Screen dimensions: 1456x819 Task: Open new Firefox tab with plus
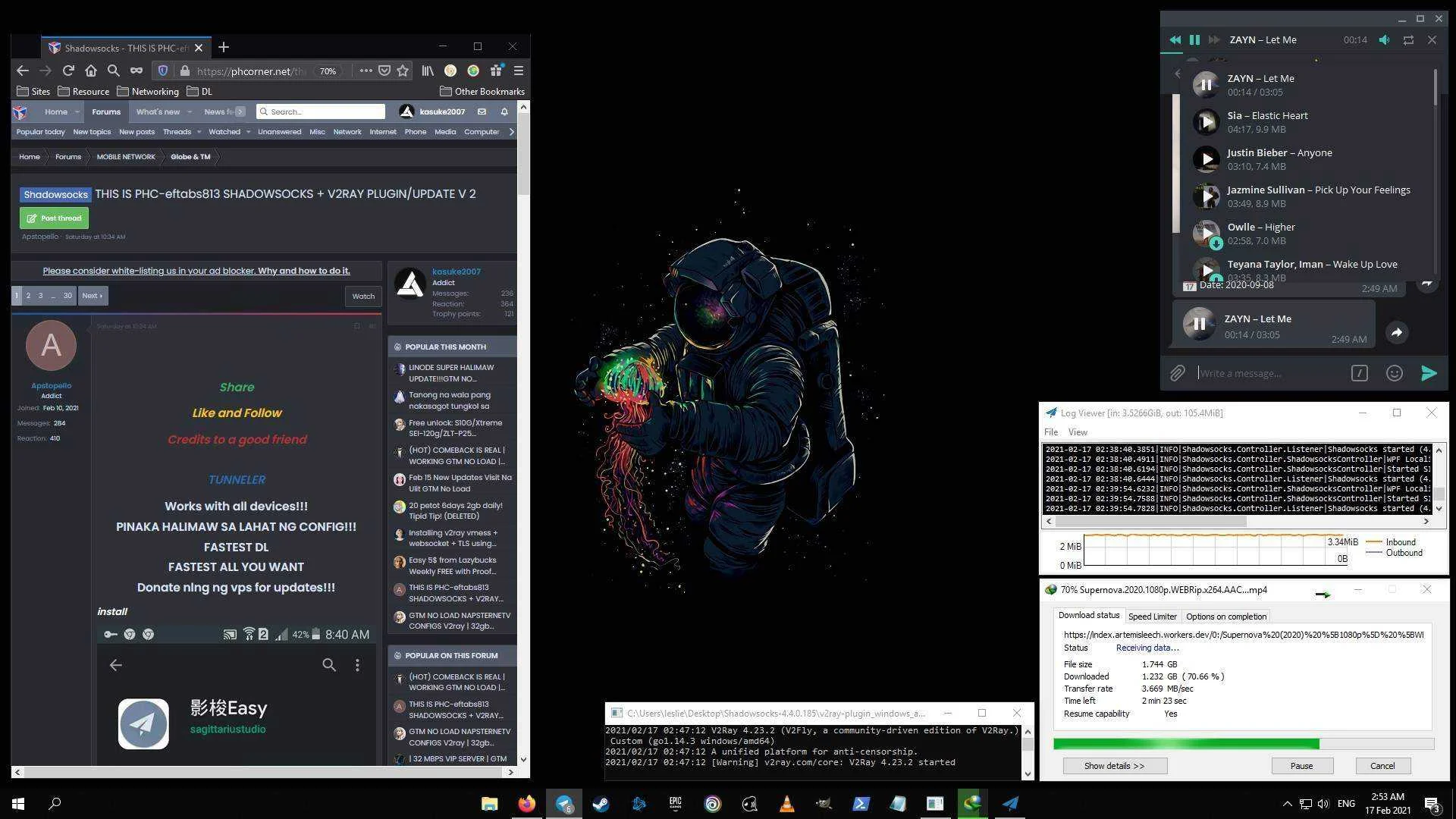point(223,48)
